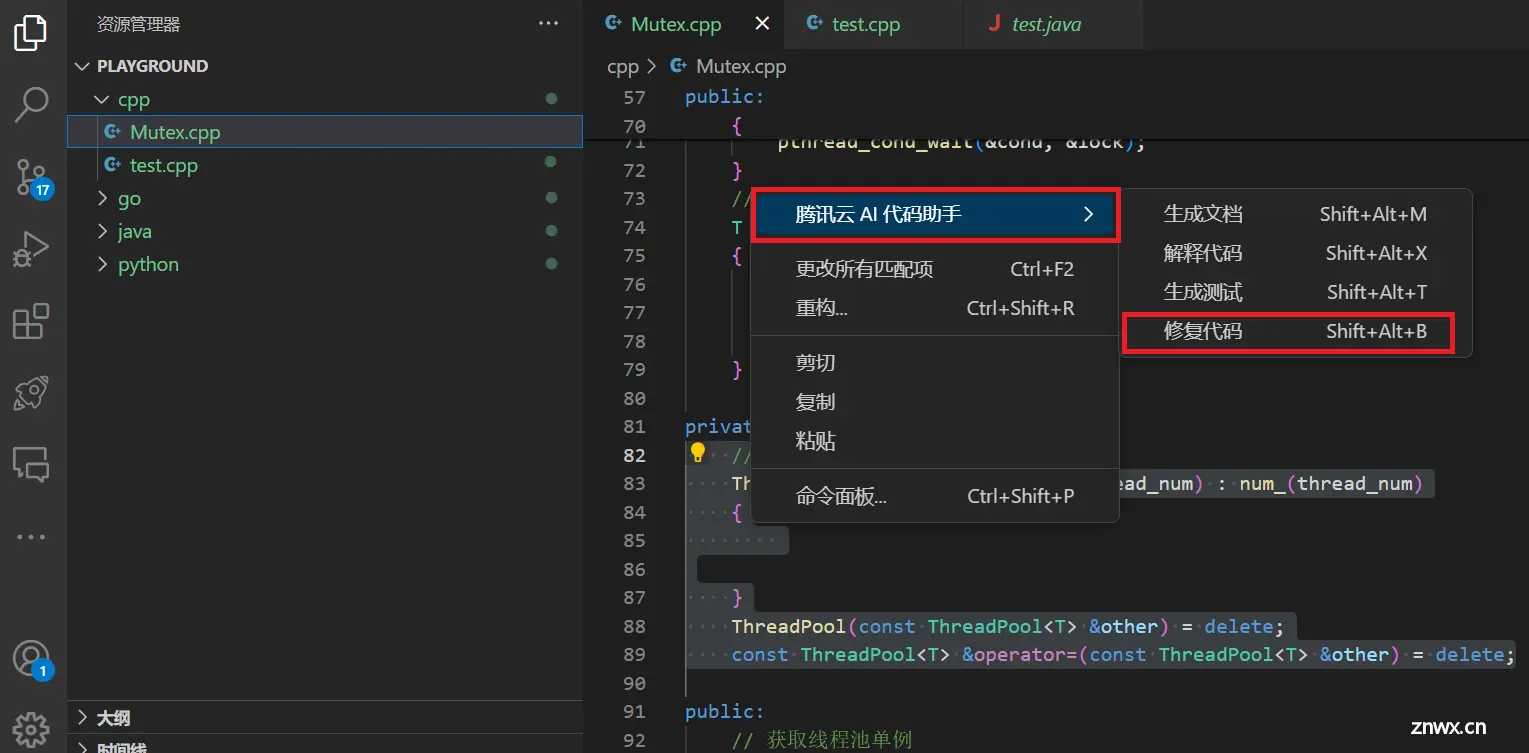Open the Explorer files icon

click(31, 33)
